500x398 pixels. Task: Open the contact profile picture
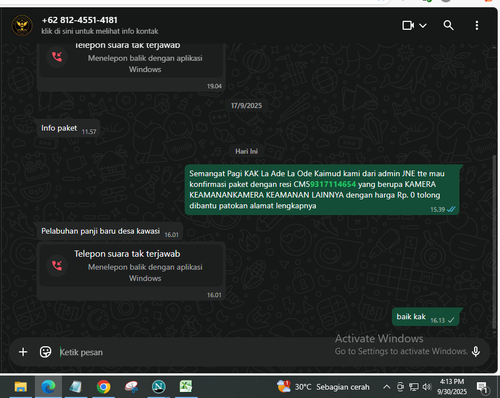(22, 25)
